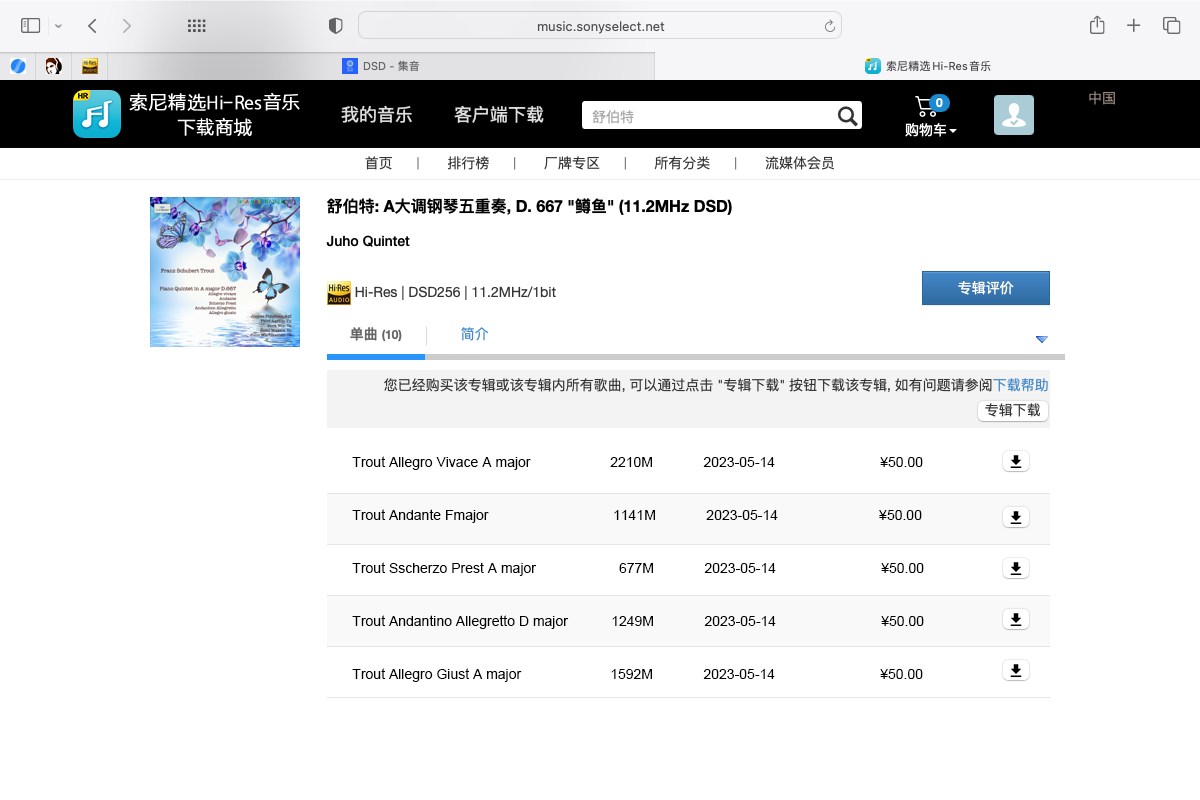Viewport: 1200px width, 800px height.
Task: Open 我的音乐 in the header
Action: tap(377, 115)
